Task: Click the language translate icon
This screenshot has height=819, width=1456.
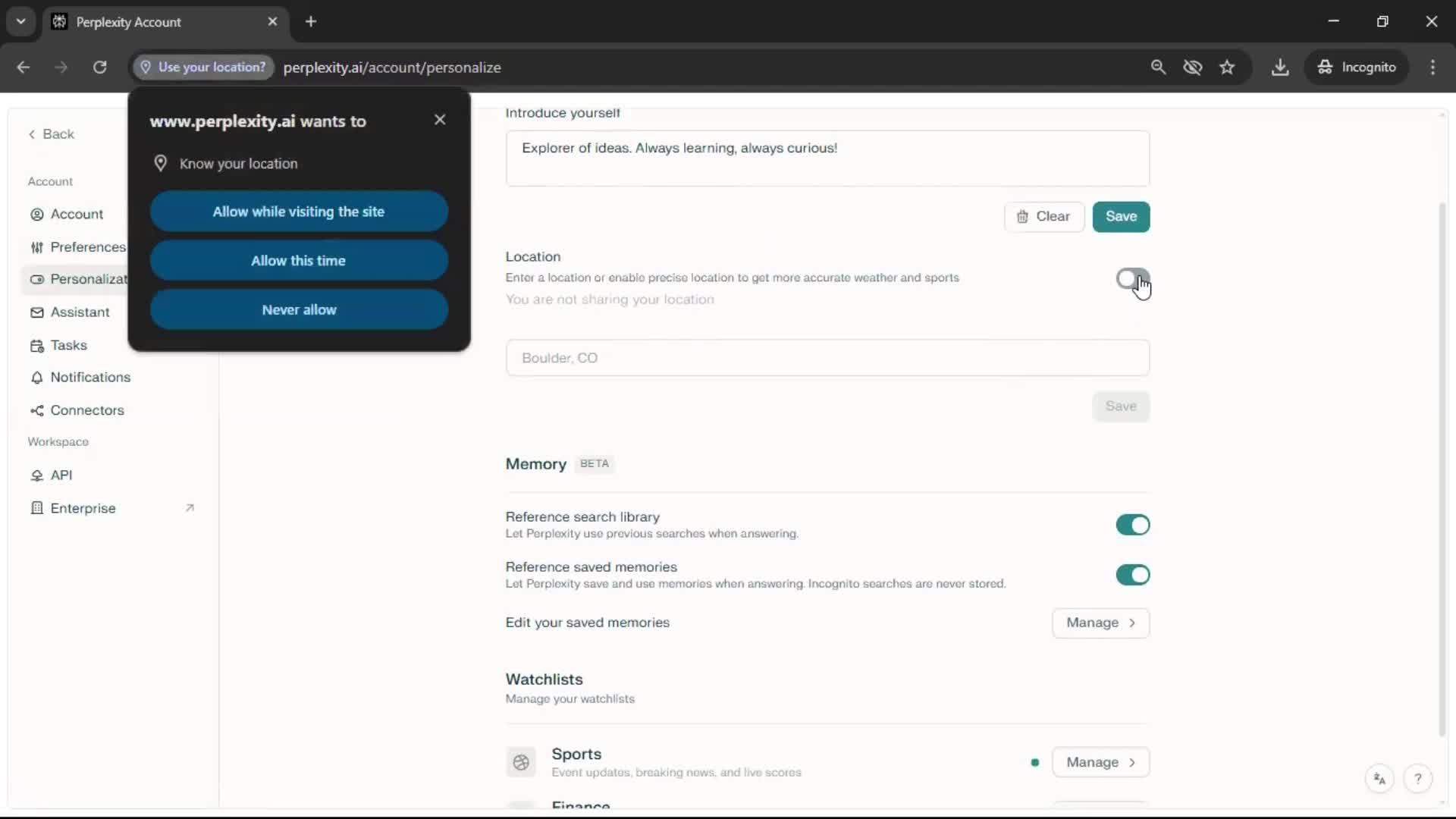Action: [x=1379, y=779]
